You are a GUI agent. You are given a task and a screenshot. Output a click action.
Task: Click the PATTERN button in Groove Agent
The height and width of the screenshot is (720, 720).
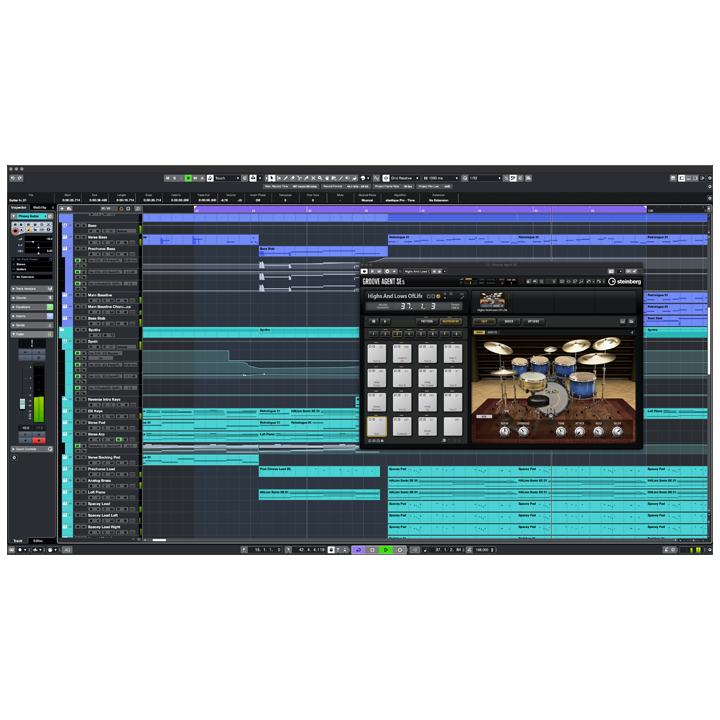tap(425, 321)
